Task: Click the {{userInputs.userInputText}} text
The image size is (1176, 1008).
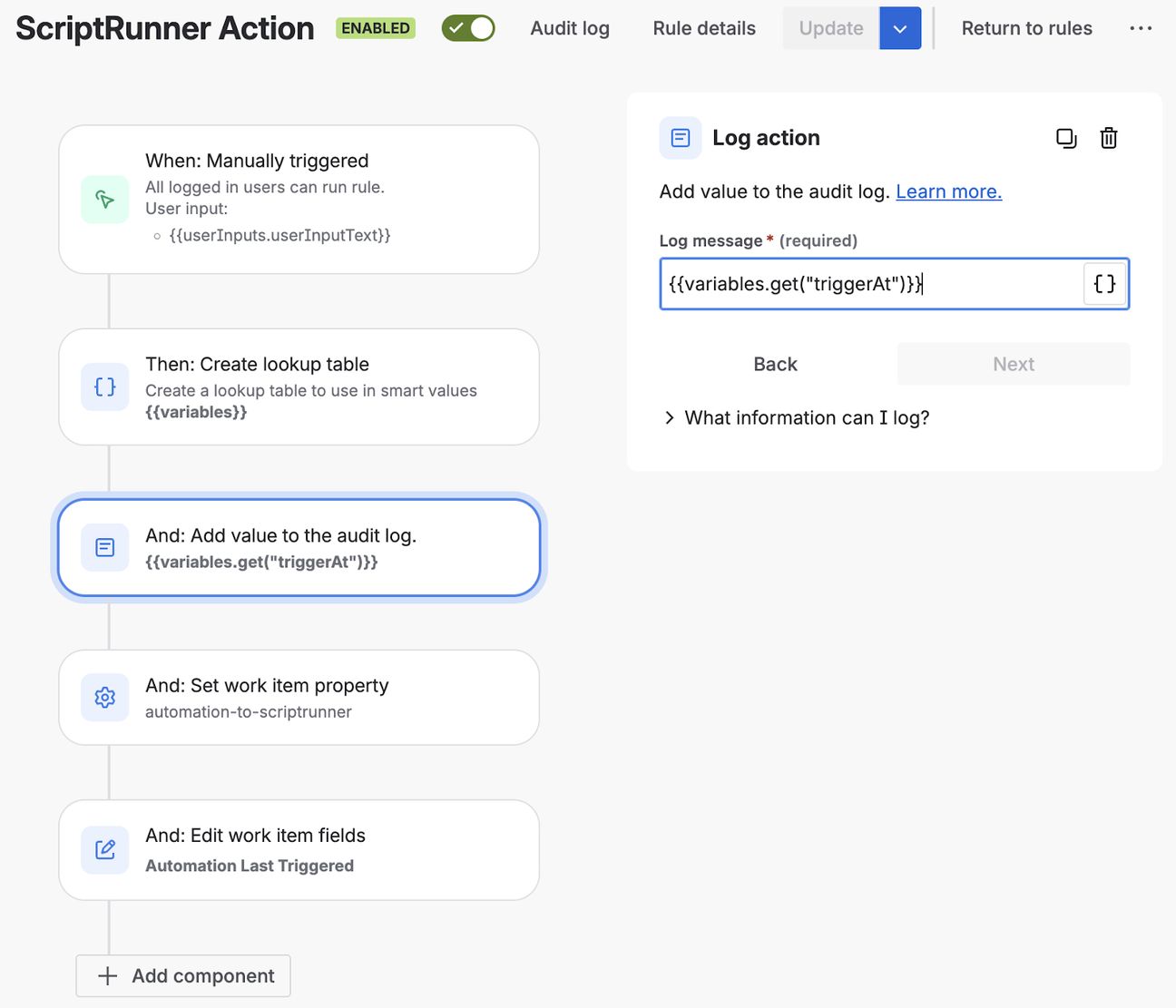Action: click(279, 235)
